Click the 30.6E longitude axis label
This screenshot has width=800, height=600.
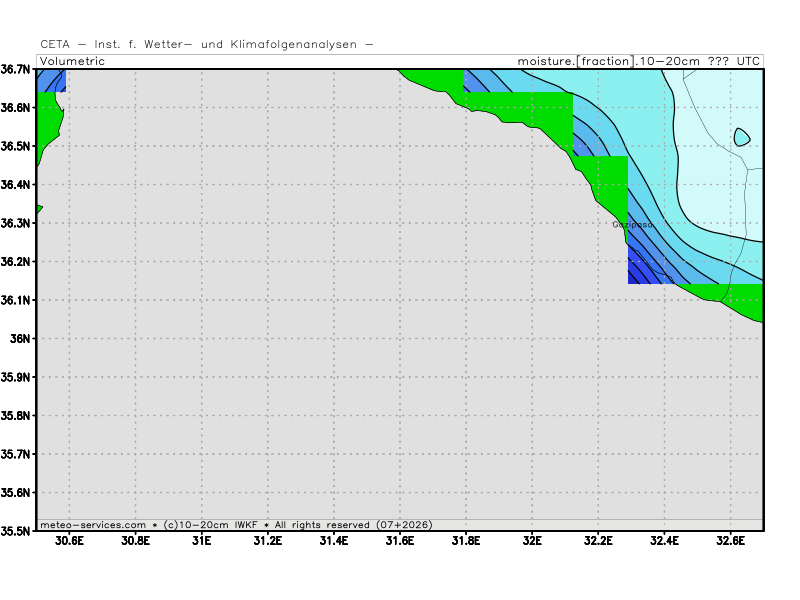point(69,541)
